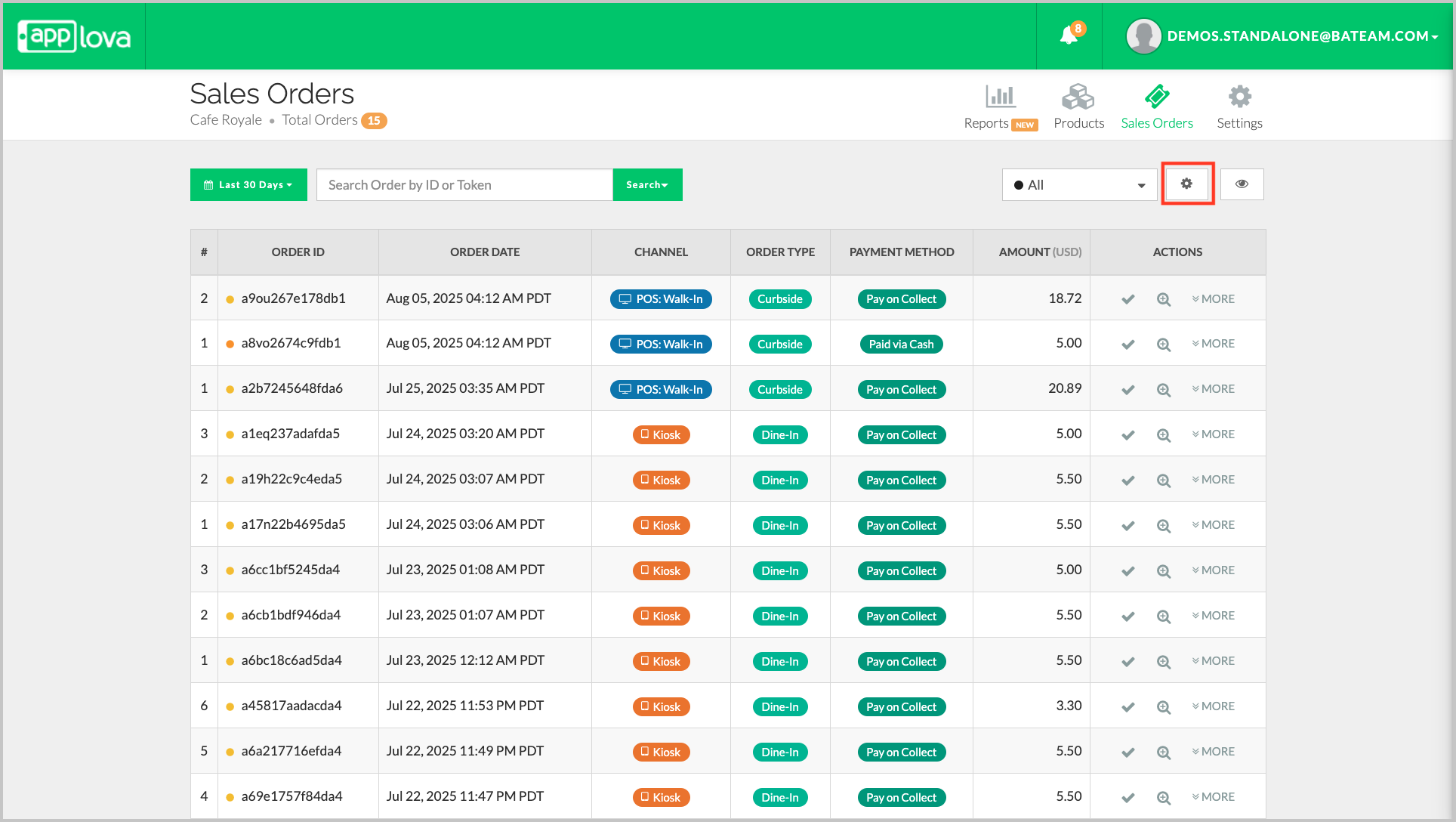
Task: Expand MORE actions for order a19h22c9c4eda5
Action: coord(1213,480)
